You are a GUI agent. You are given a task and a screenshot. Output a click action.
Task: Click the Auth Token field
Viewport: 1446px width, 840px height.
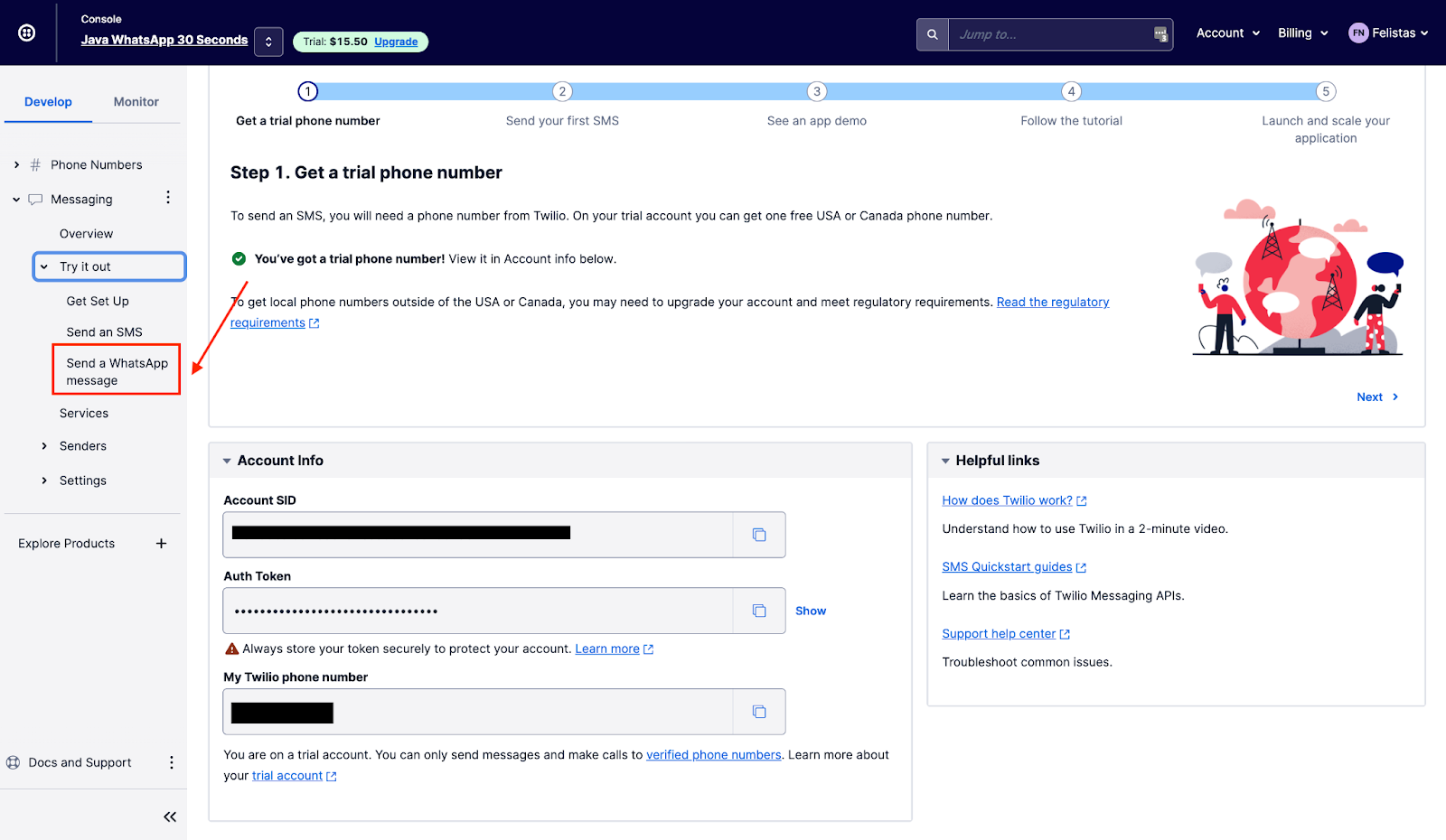point(478,611)
